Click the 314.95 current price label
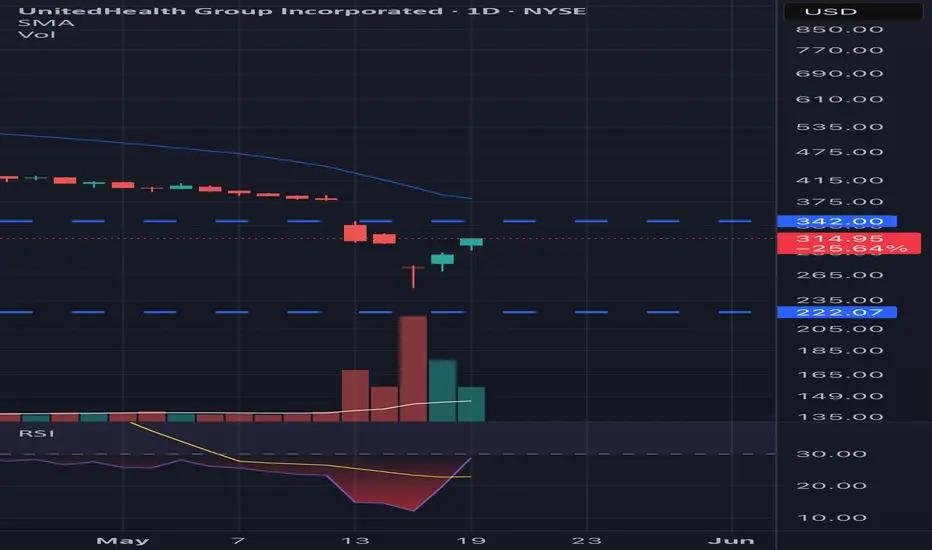The image size is (932, 550). click(x=849, y=244)
